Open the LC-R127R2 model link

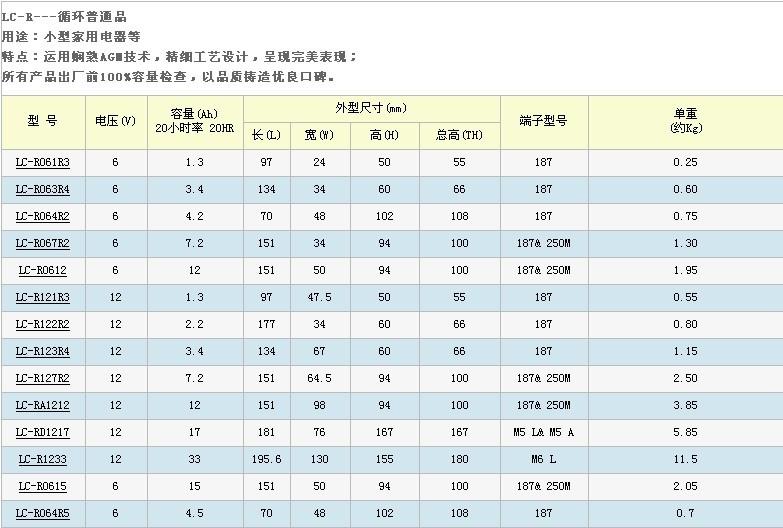coord(42,378)
